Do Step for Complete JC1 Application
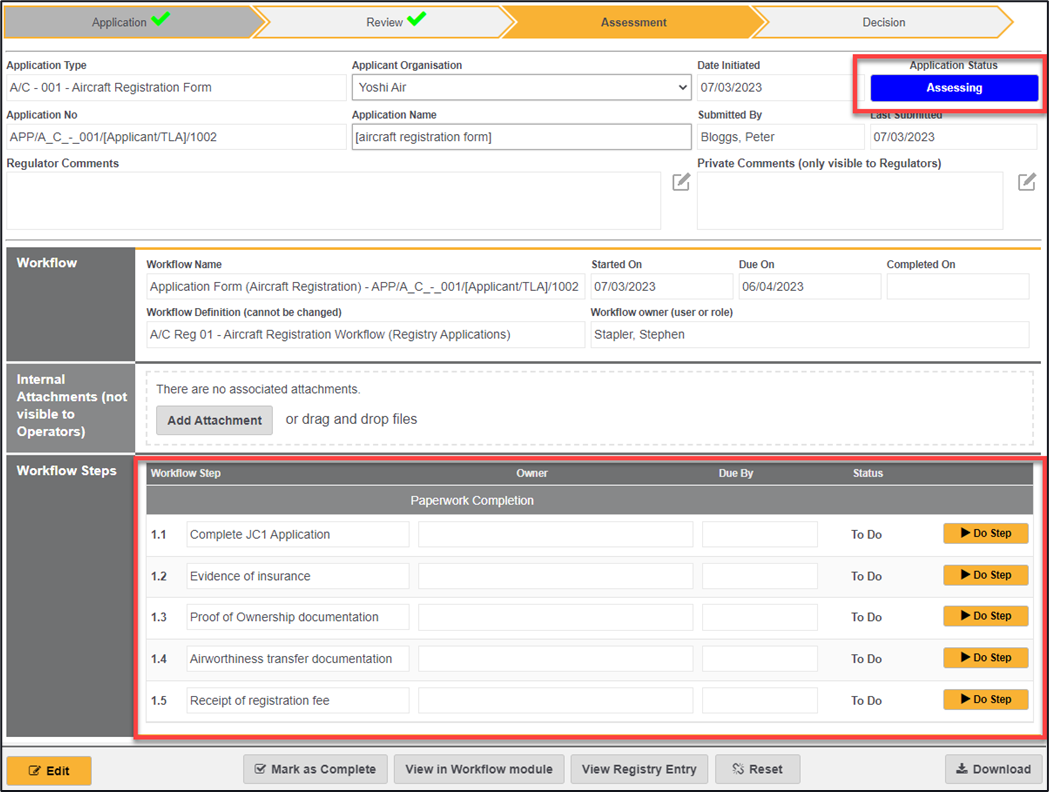 985,534
